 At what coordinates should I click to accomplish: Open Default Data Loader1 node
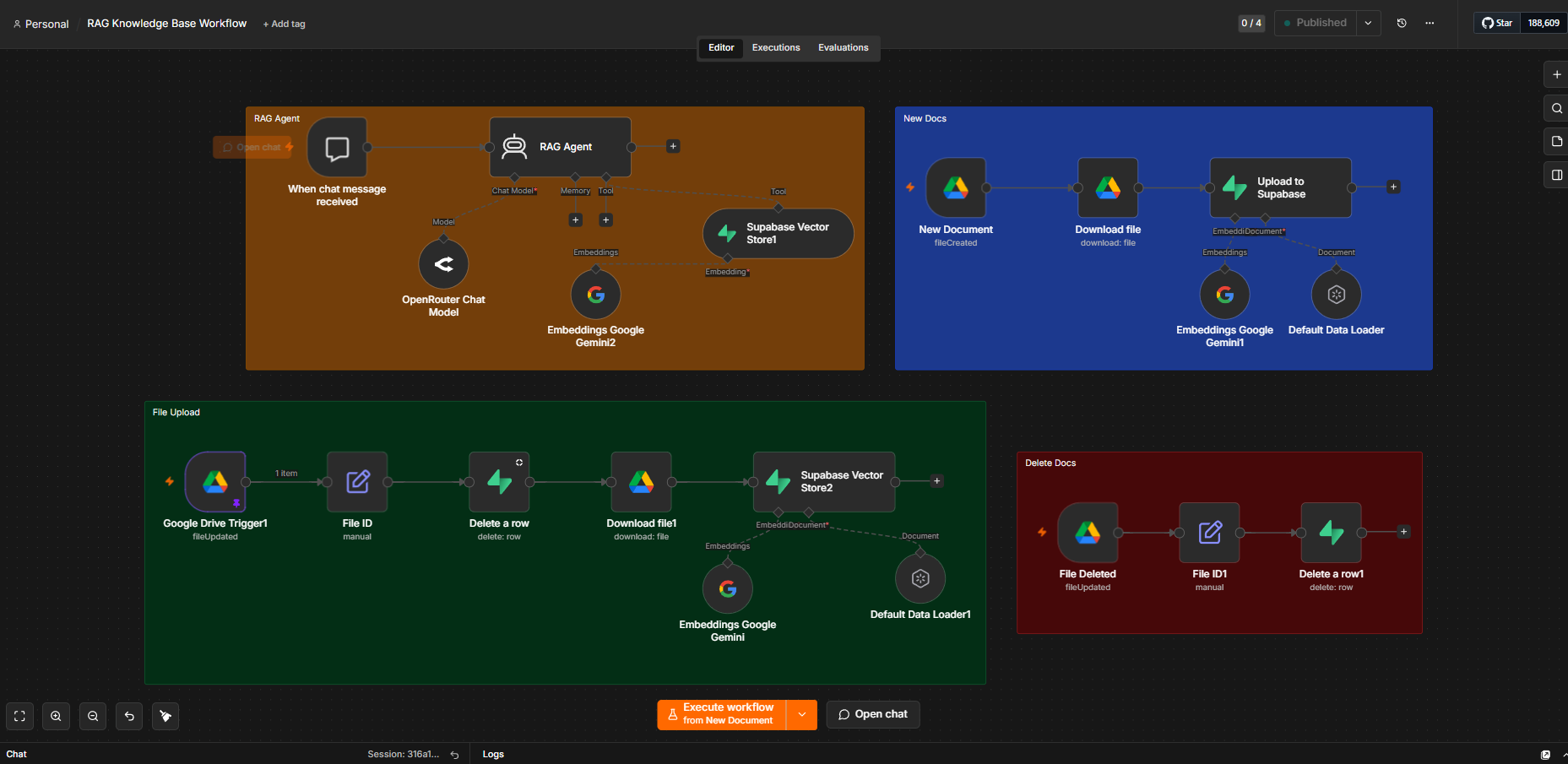pyautogui.click(x=920, y=578)
